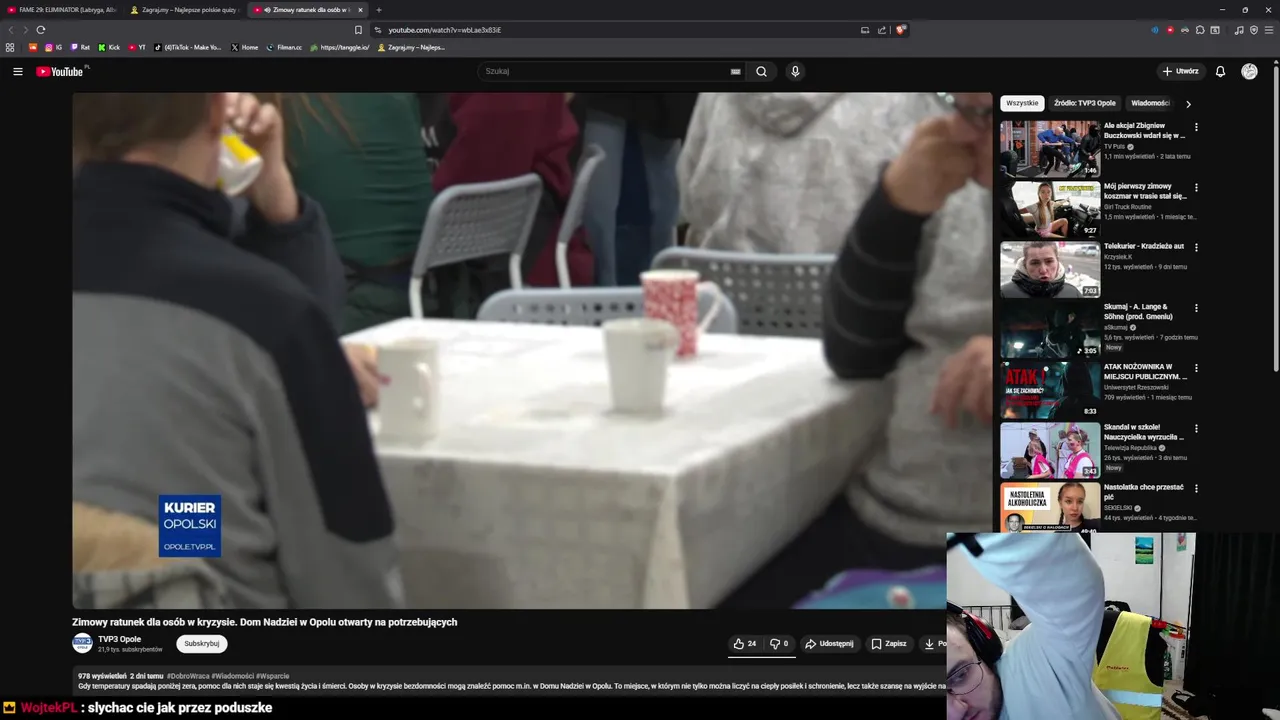Open more options for Mój pierwszy zimowy koszmar

1196,187
